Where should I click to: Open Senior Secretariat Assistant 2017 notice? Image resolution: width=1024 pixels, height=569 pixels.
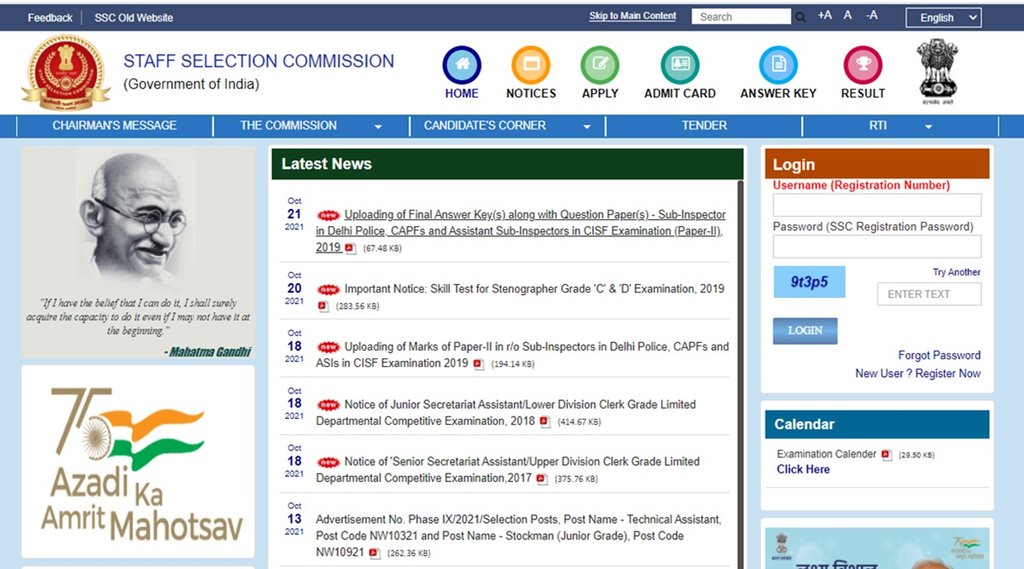(x=507, y=470)
